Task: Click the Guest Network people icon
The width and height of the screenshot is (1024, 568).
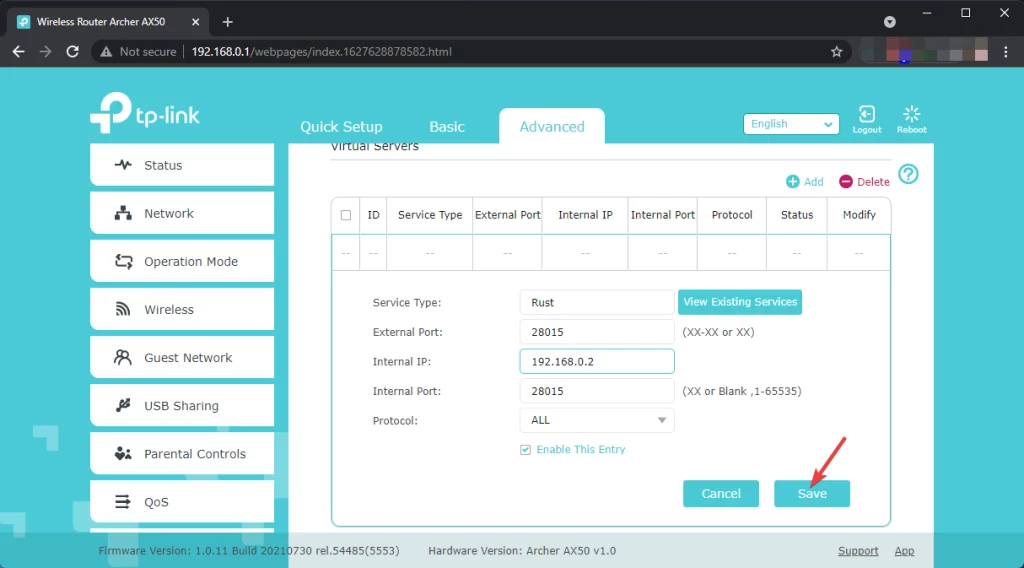Action: [x=123, y=357]
